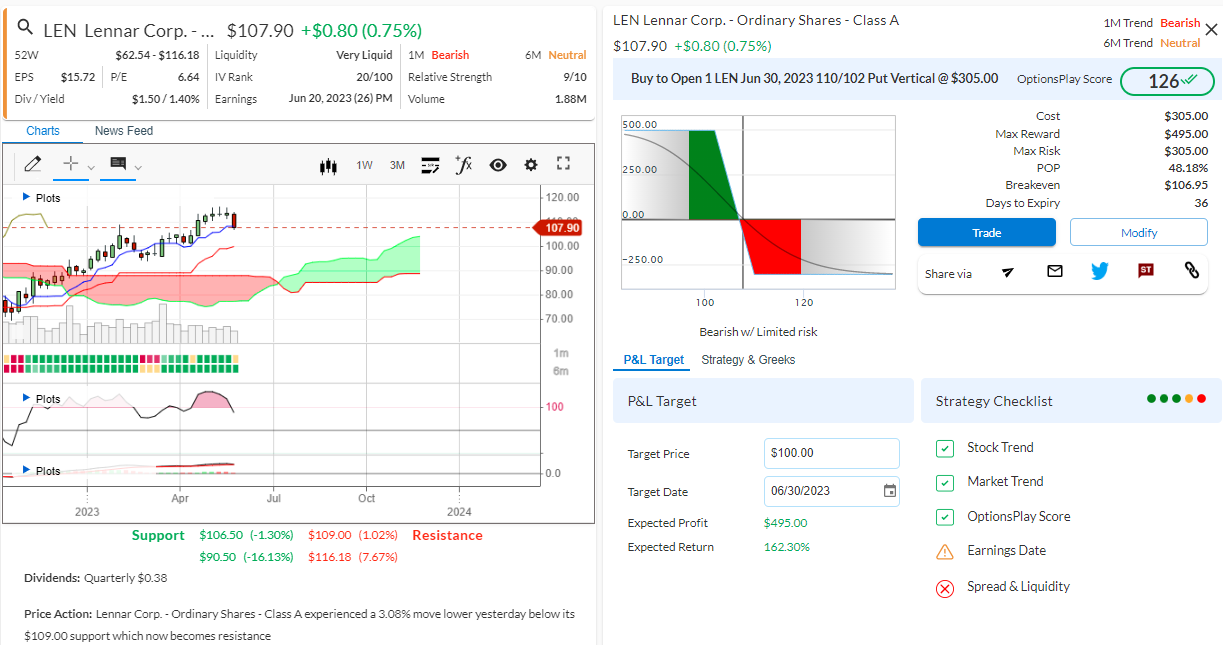Open chart settings gear

531,165
